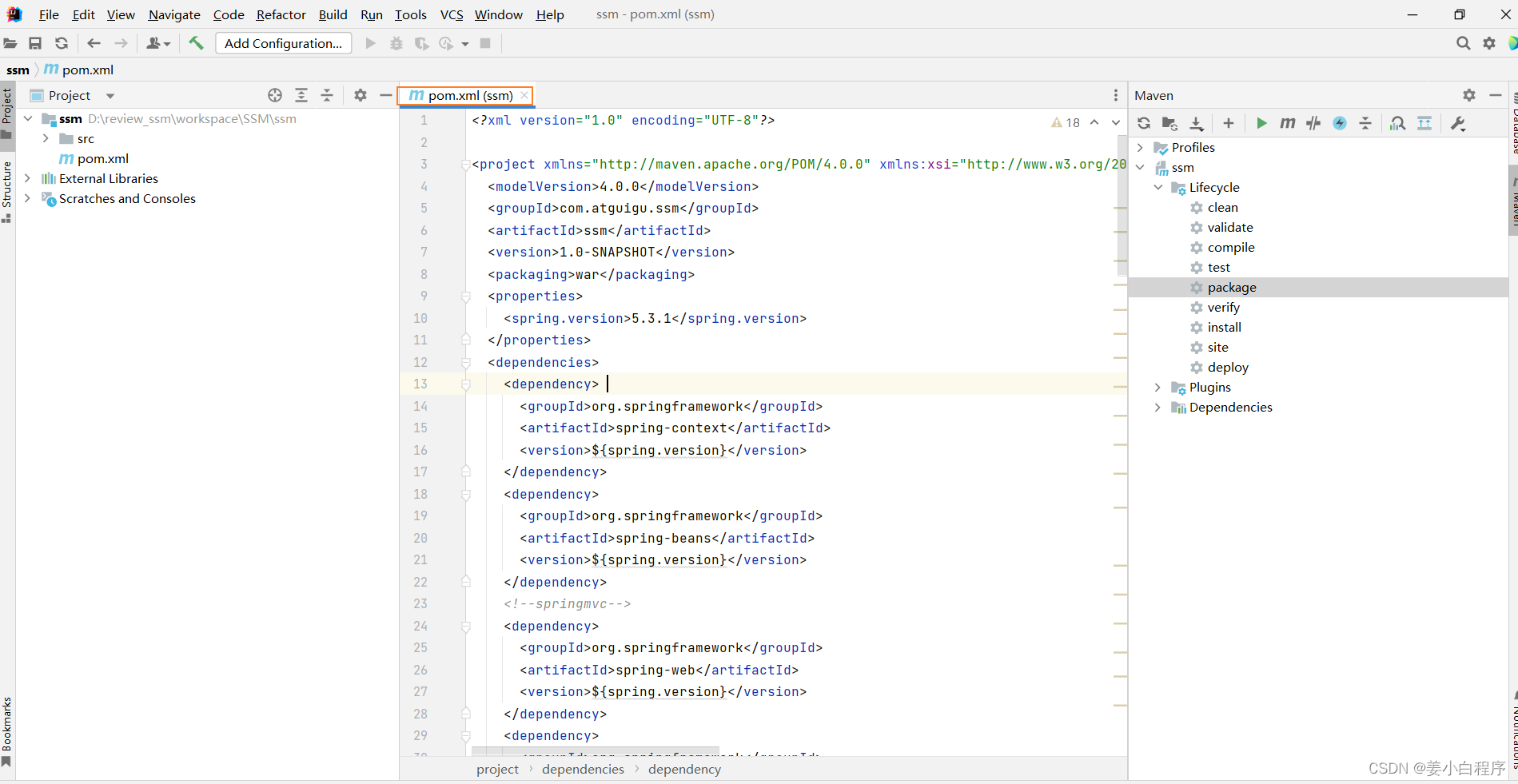Select the pom.xml (ssm) editor tab

click(x=464, y=96)
